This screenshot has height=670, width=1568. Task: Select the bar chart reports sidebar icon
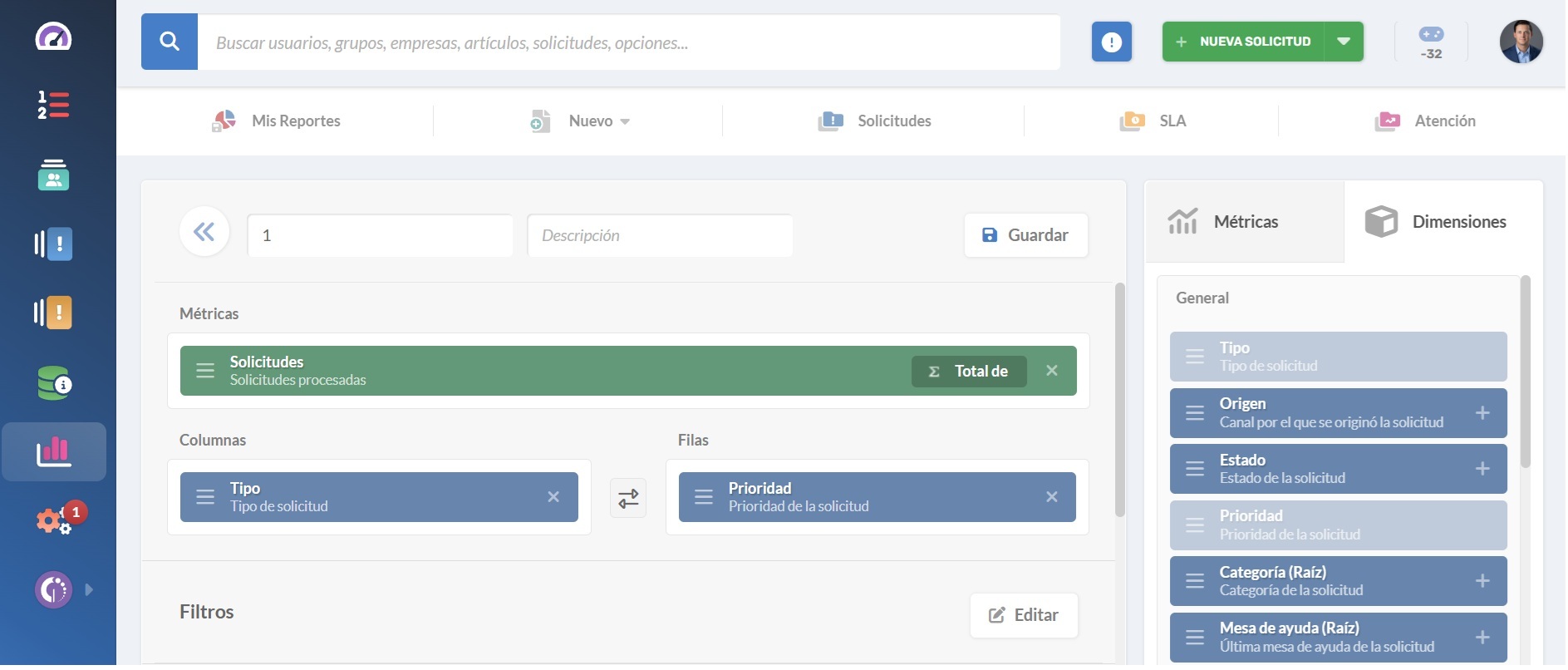(x=54, y=451)
